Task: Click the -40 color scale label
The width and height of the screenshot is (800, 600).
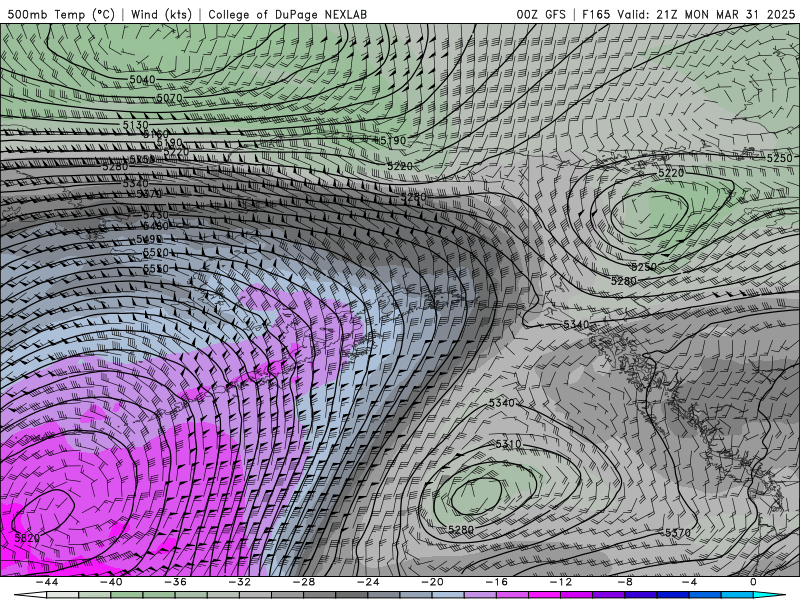Action: (x=111, y=582)
